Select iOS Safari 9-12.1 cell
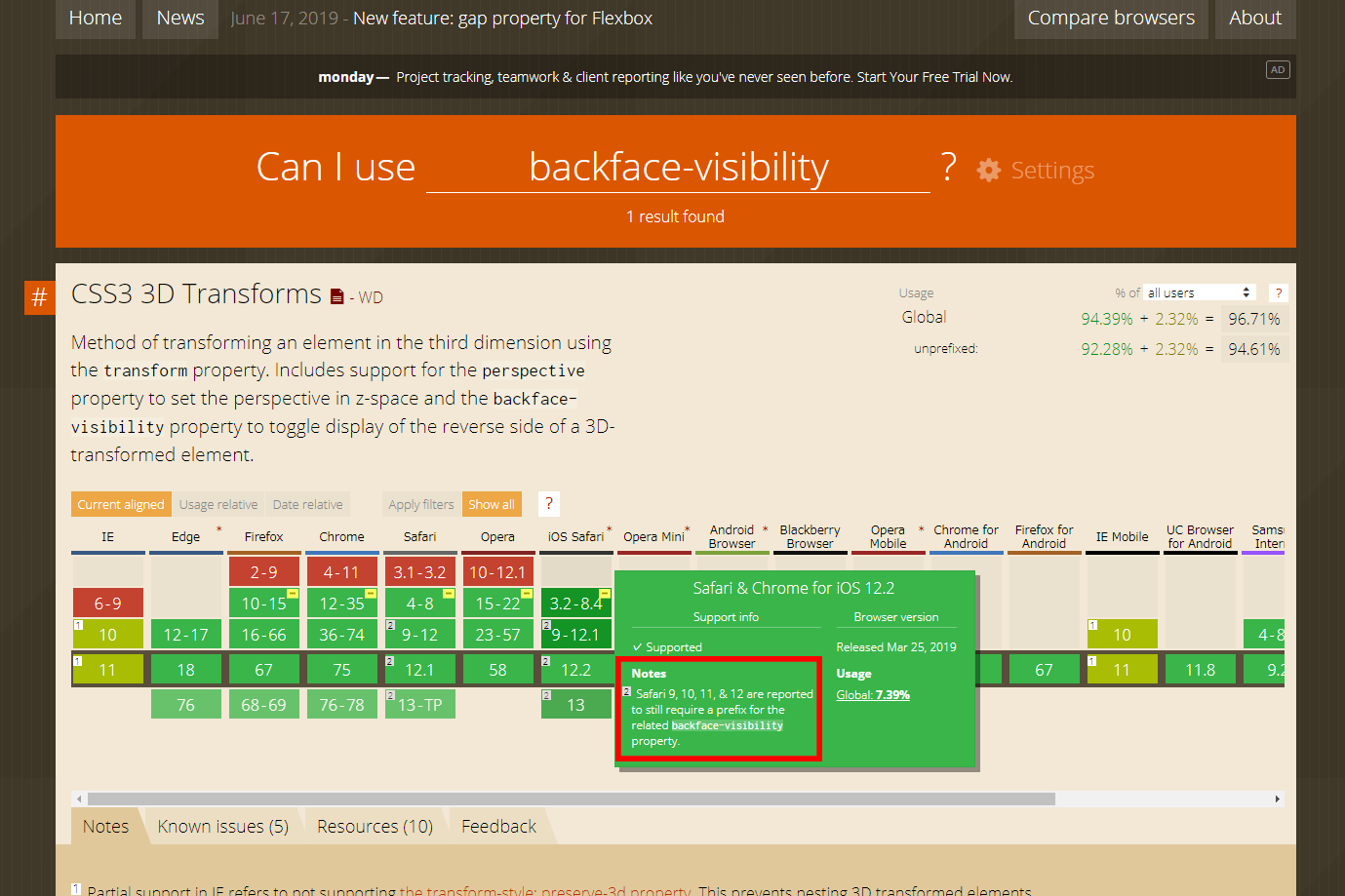The height and width of the screenshot is (896, 1345). coord(576,635)
